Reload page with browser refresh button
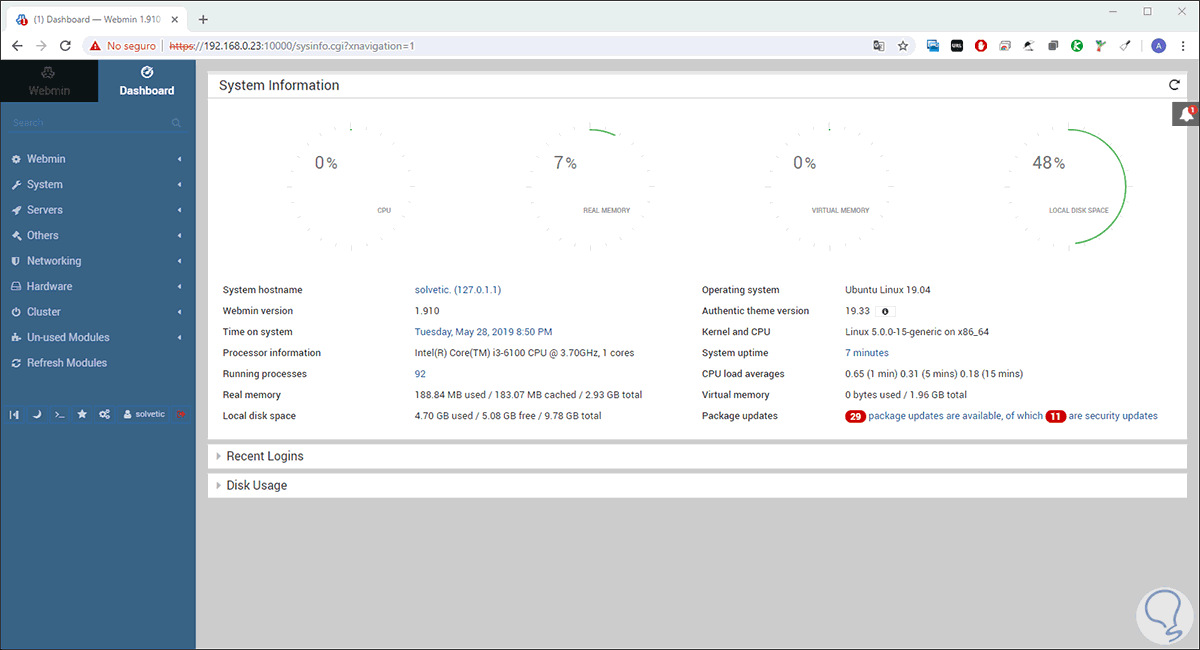 [66, 46]
